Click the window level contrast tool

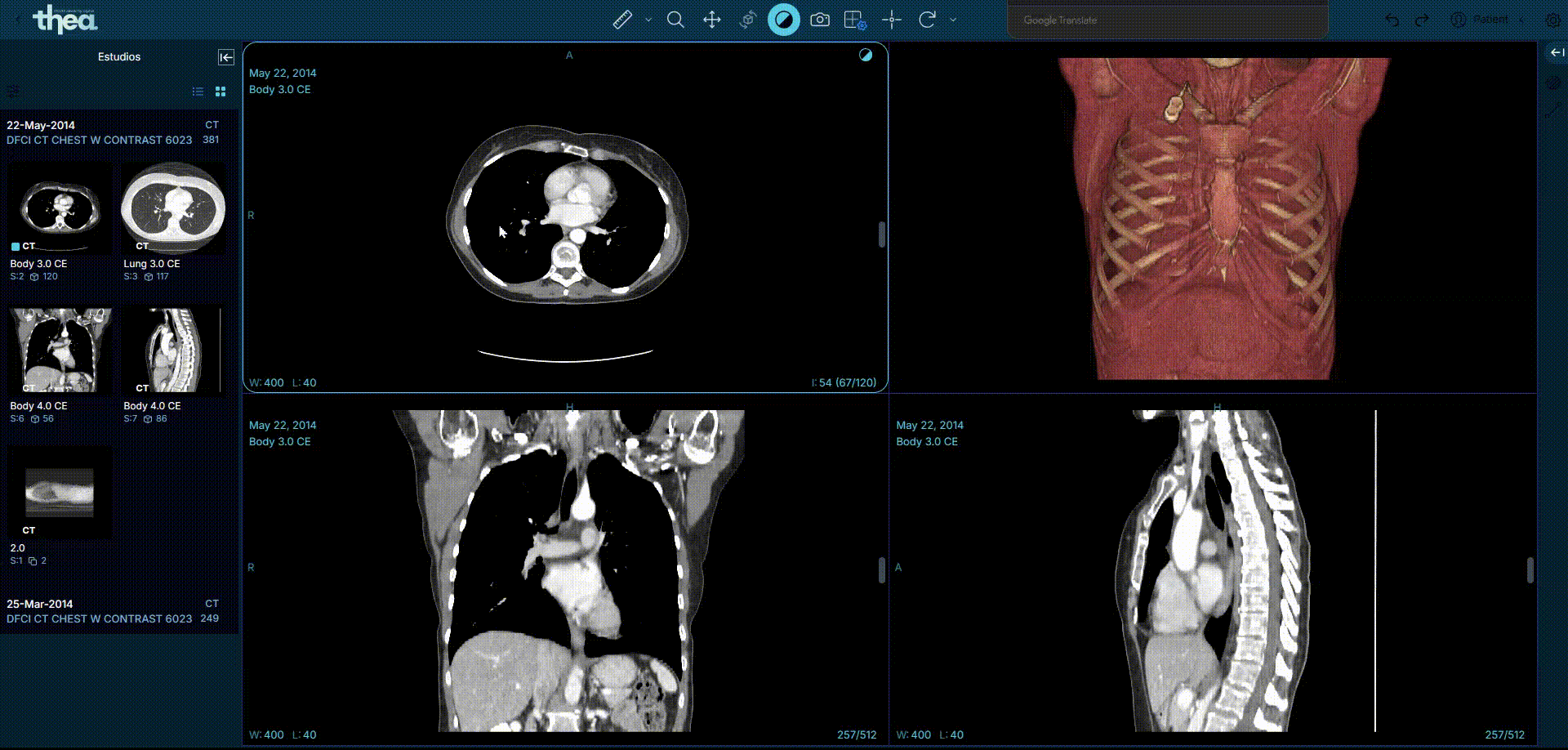[x=783, y=20]
